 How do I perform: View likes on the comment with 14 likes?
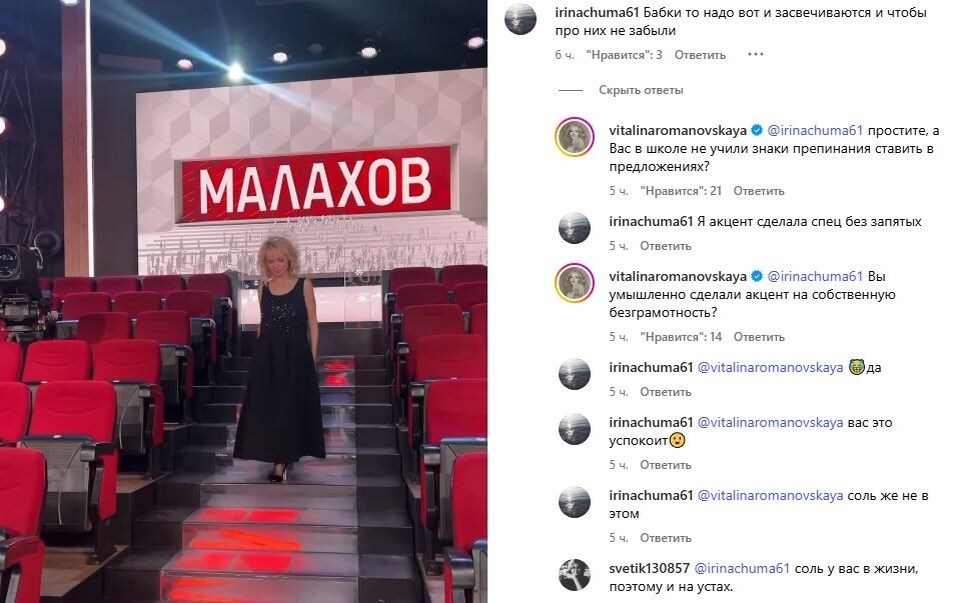pos(681,337)
